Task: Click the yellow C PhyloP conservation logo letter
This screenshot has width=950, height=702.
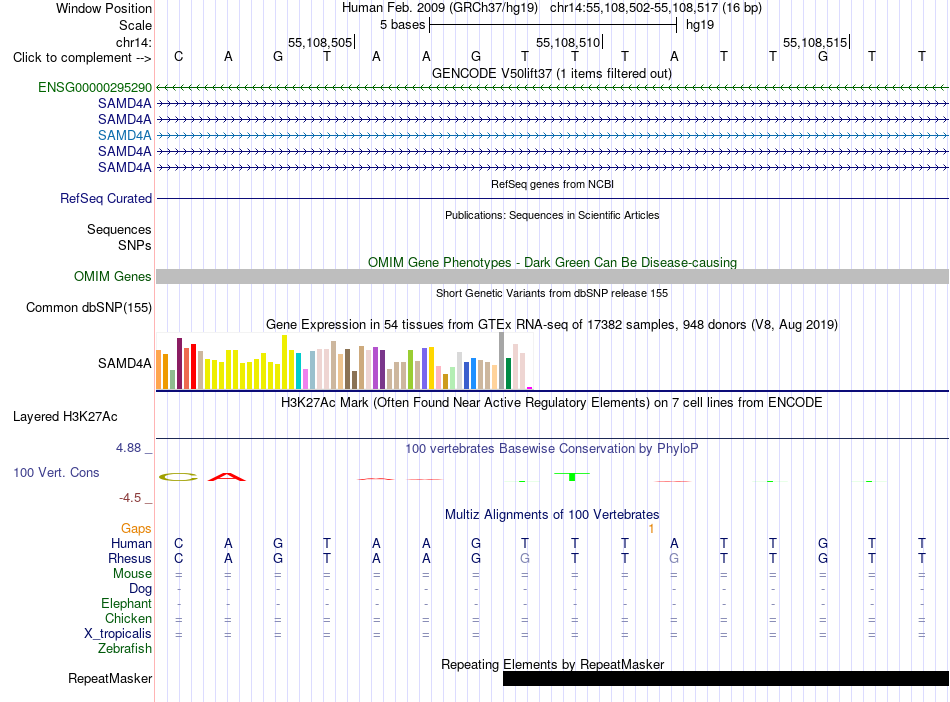Action: 178,477
